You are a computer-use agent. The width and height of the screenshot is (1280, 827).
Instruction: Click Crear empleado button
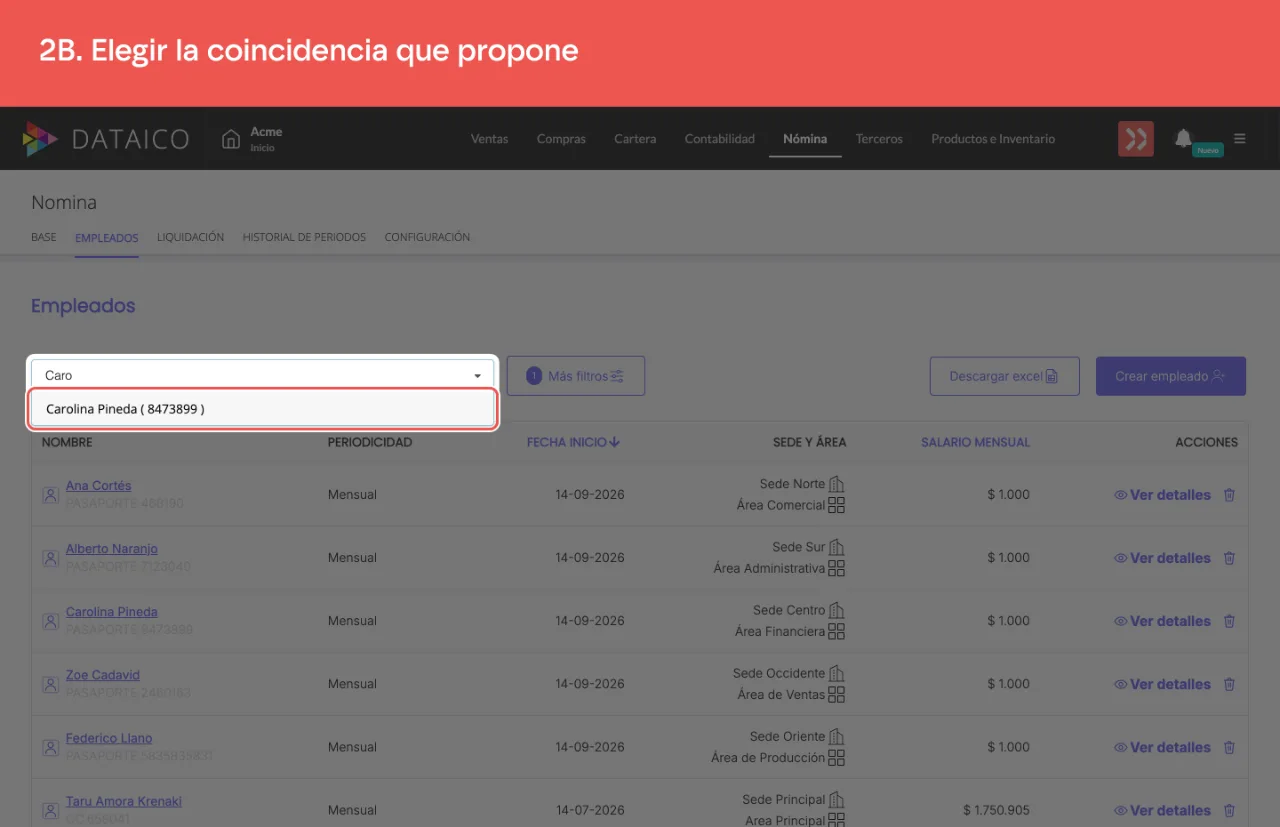(1171, 376)
